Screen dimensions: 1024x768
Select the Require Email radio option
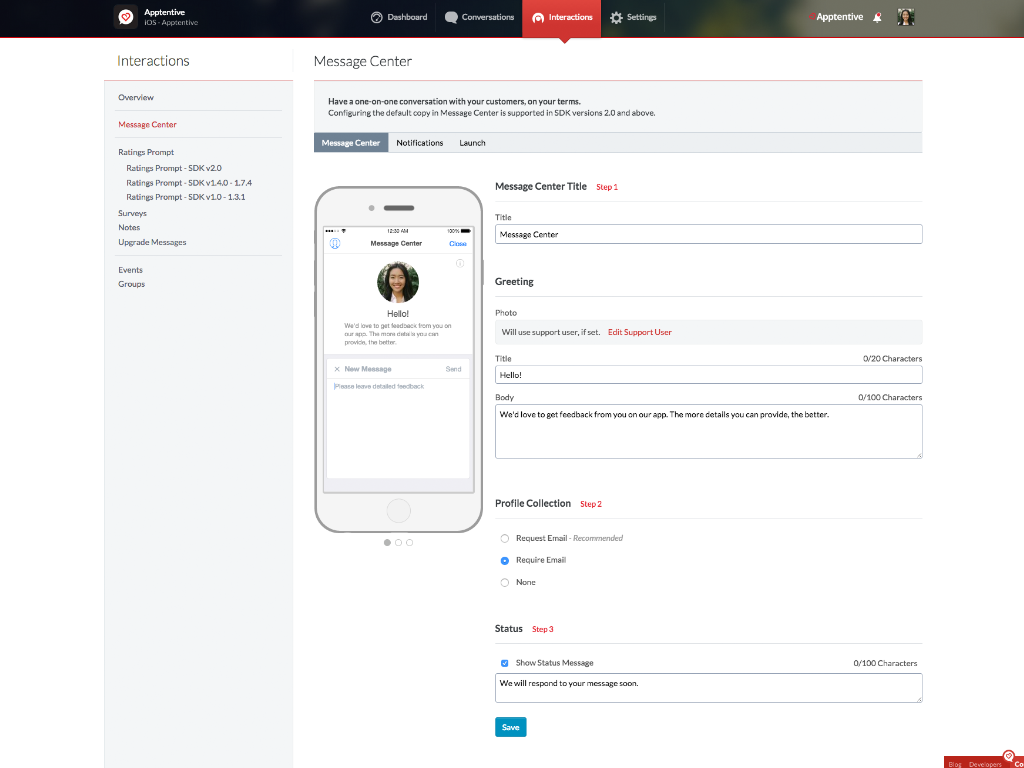pyautogui.click(x=505, y=560)
